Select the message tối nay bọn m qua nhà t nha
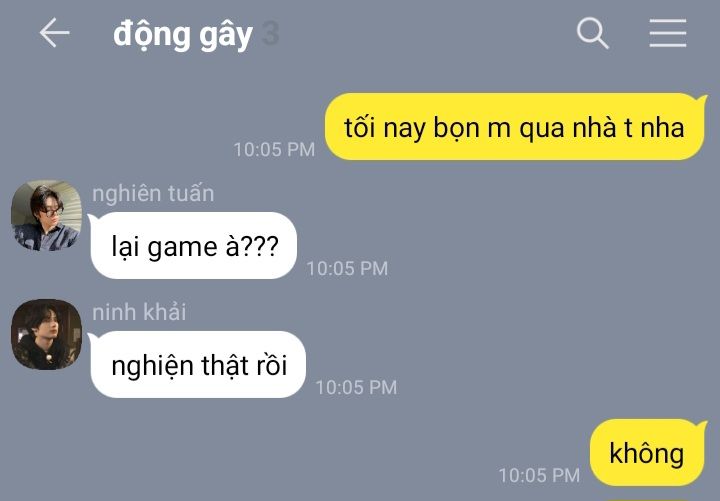The image size is (720, 501). click(x=516, y=127)
